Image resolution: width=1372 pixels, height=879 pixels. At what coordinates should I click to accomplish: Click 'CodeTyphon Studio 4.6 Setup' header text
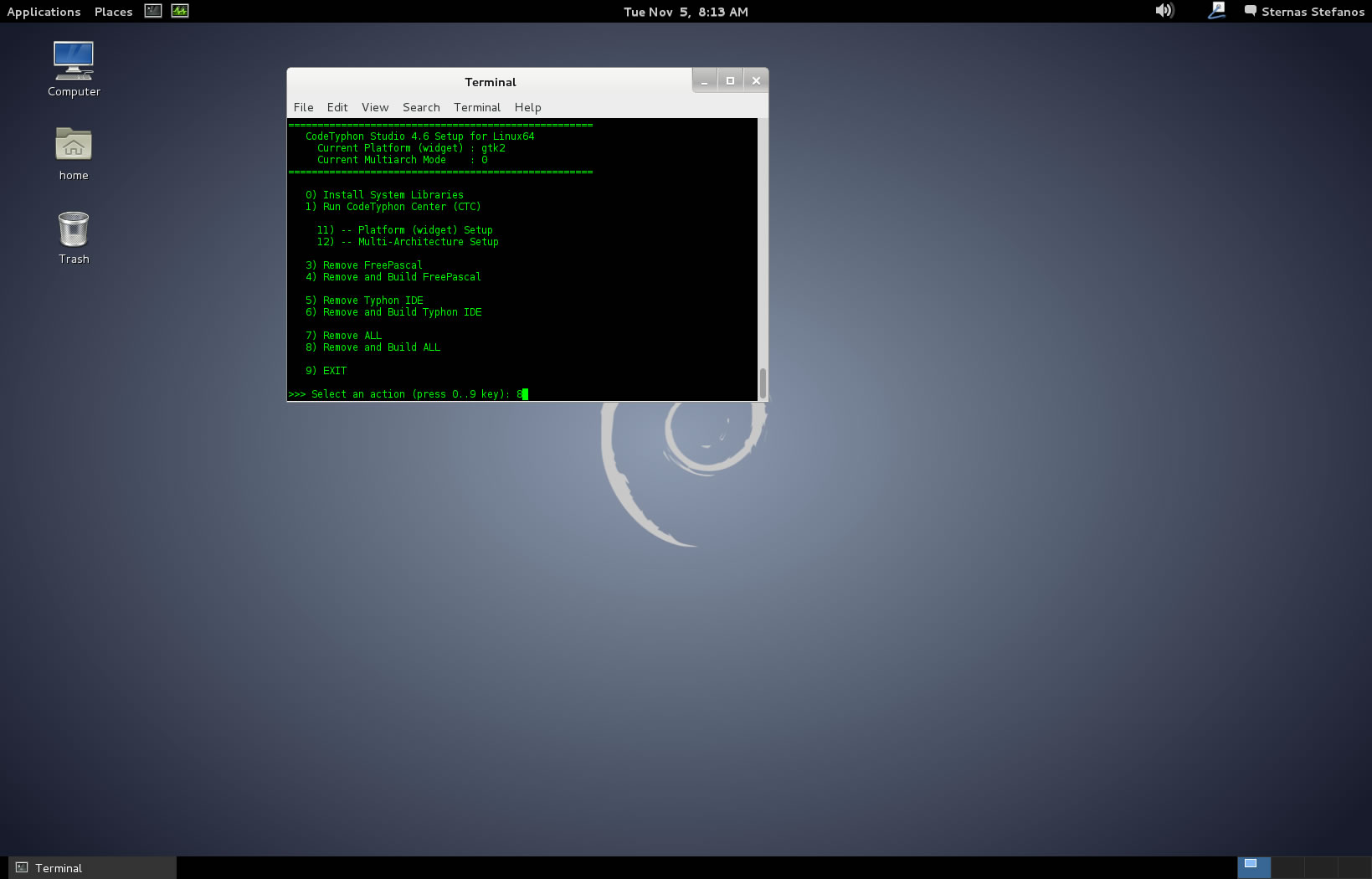pyautogui.click(x=419, y=136)
